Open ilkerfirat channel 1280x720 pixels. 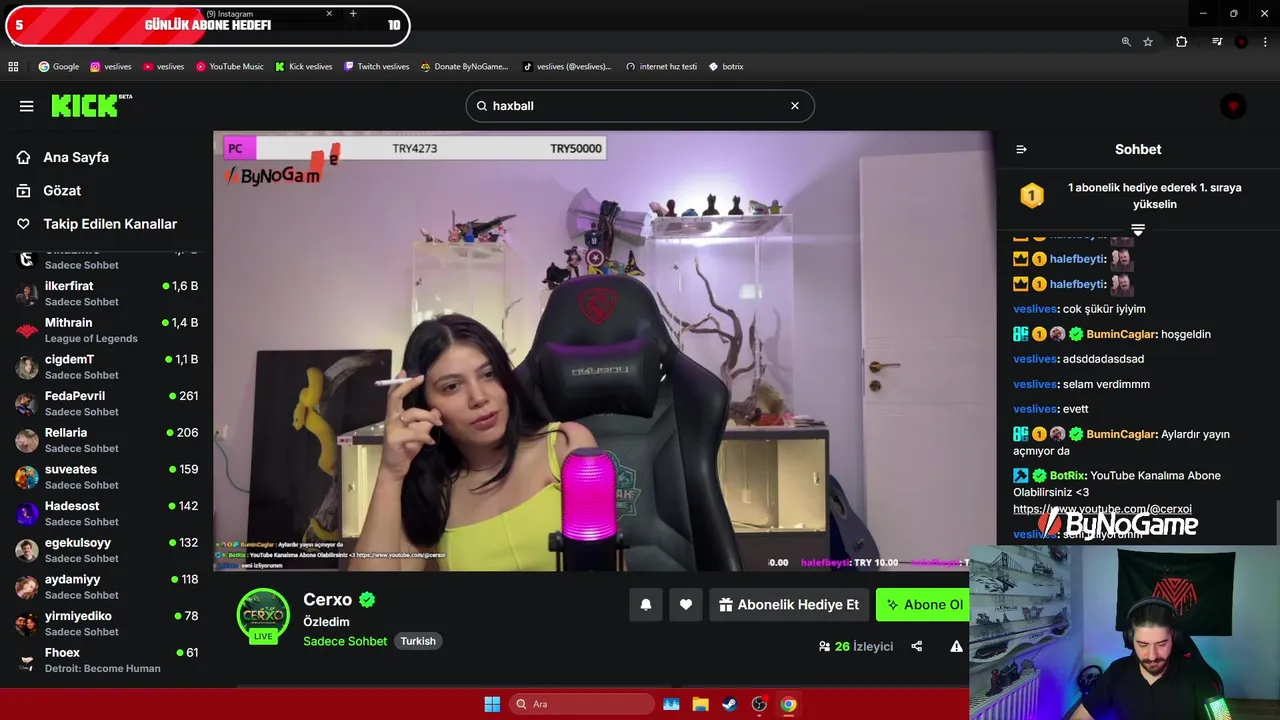(x=106, y=293)
